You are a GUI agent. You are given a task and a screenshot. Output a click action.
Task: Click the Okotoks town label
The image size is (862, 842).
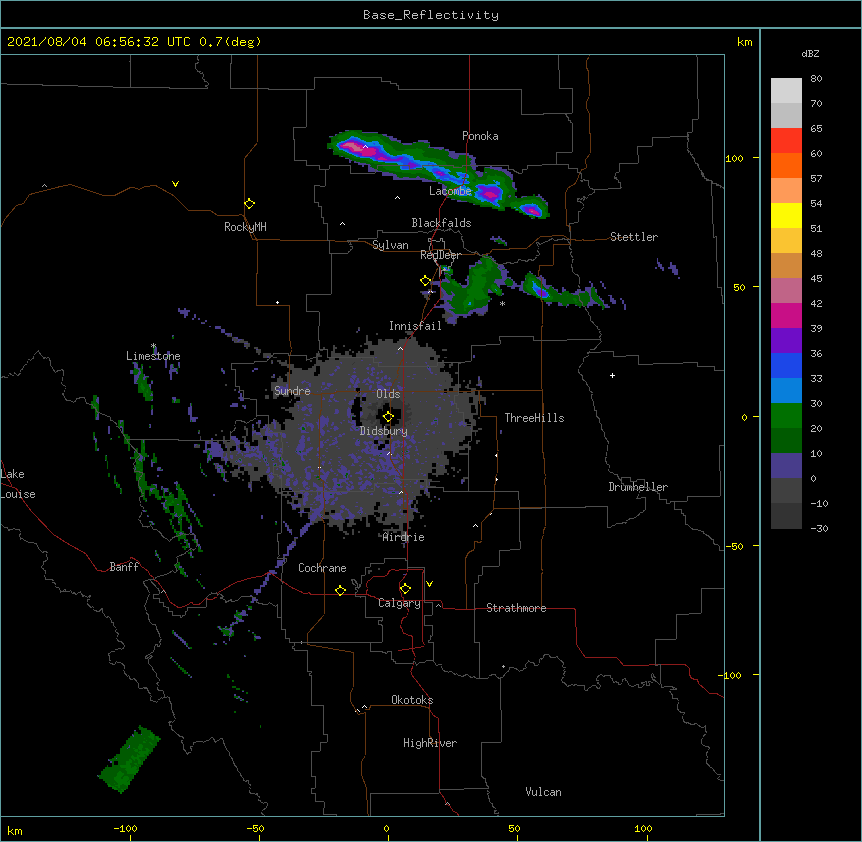(412, 700)
